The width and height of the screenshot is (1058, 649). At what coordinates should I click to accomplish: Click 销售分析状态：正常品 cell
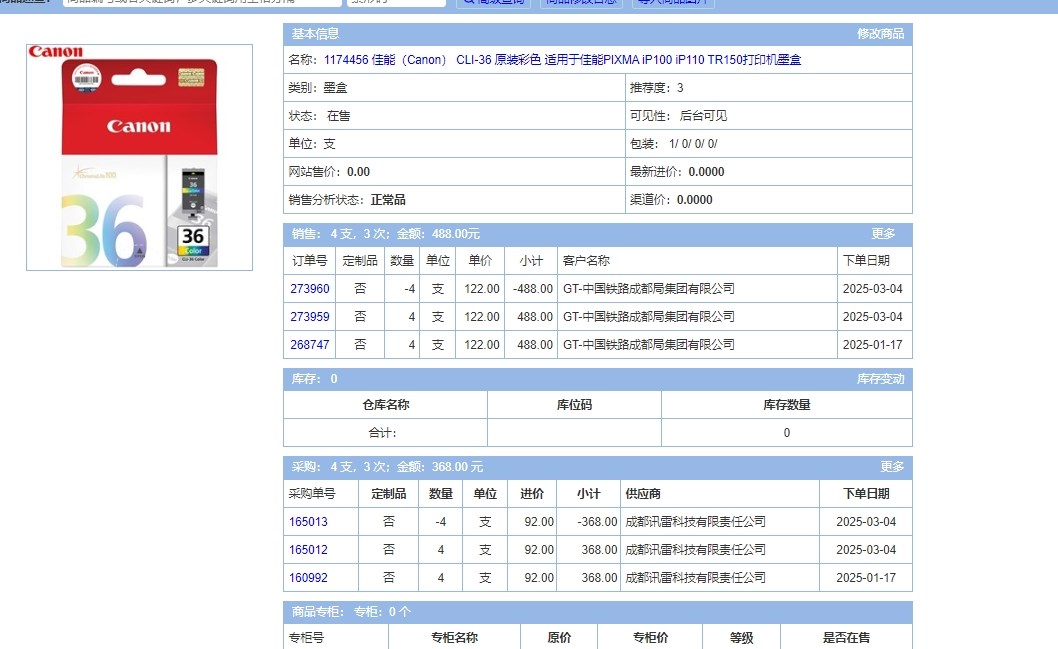(454, 200)
